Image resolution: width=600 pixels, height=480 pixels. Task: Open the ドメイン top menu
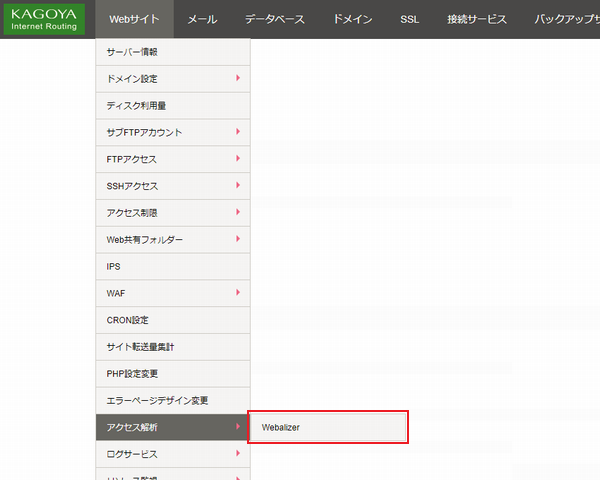click(353, 19)
